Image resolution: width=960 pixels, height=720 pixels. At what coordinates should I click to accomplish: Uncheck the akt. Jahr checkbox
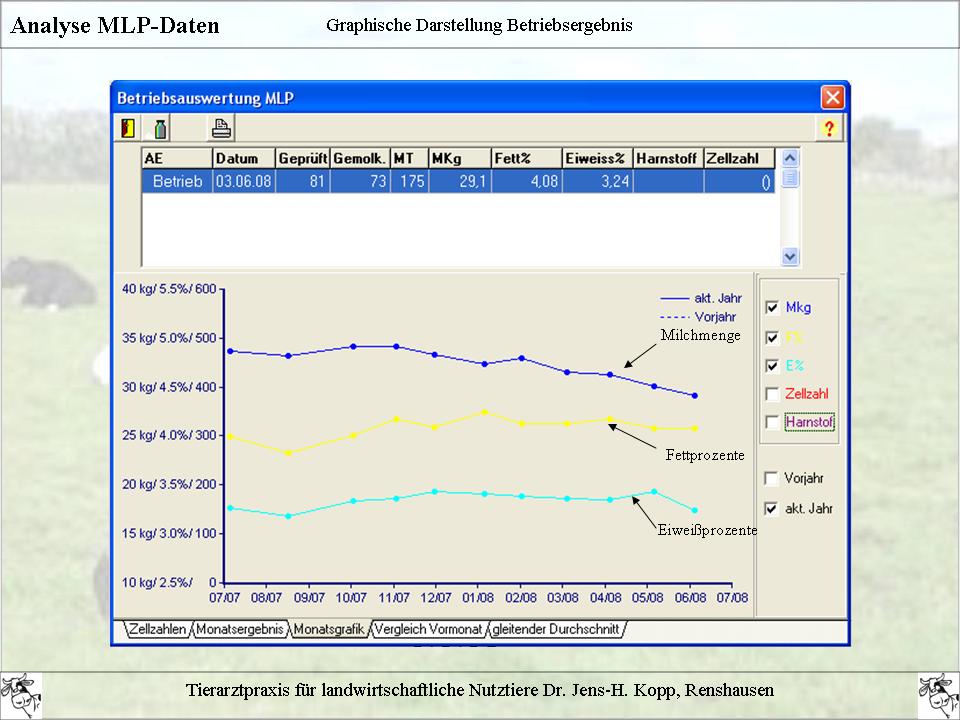click(x=772, y=508)
